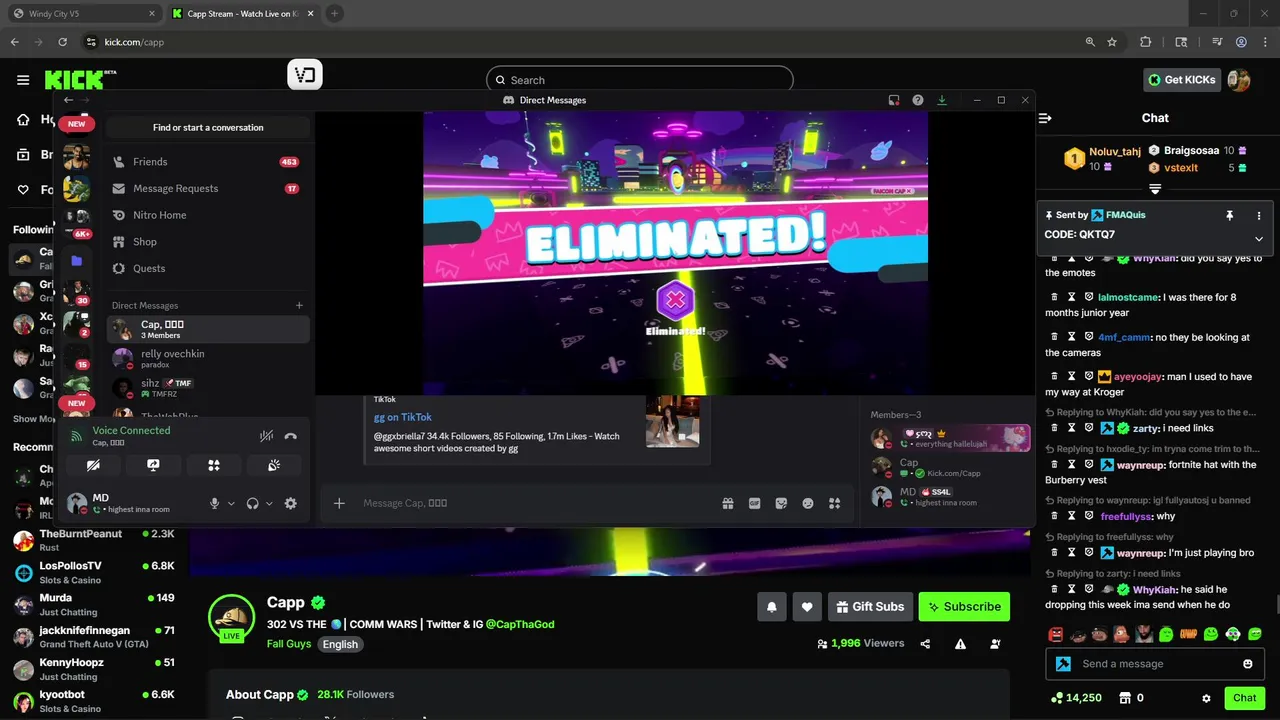Open the Fall Guys category link

[x=289, y=644]
